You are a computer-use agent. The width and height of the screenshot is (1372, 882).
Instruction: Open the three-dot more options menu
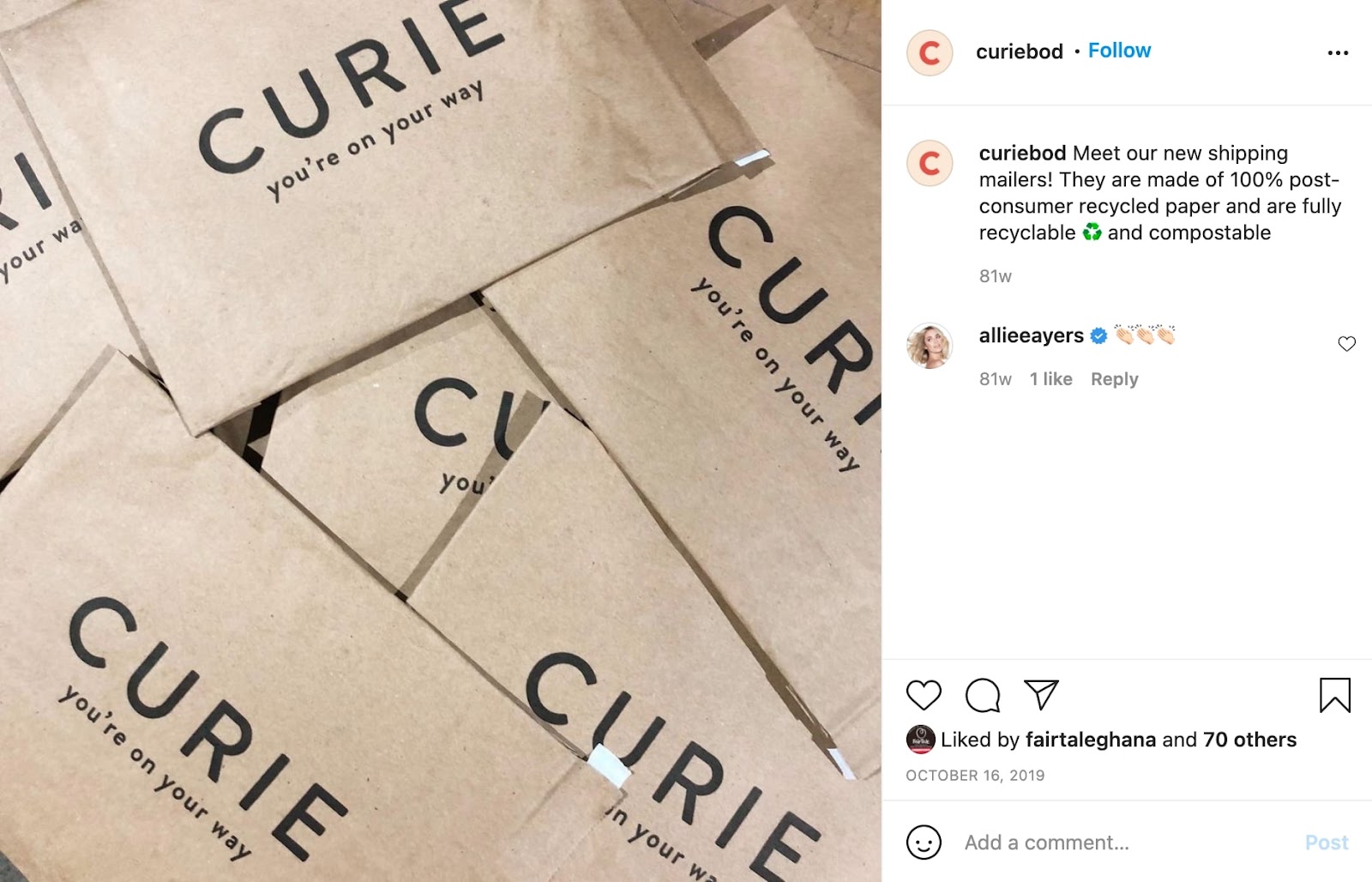pyautogui.click(x=1338, y=53)
